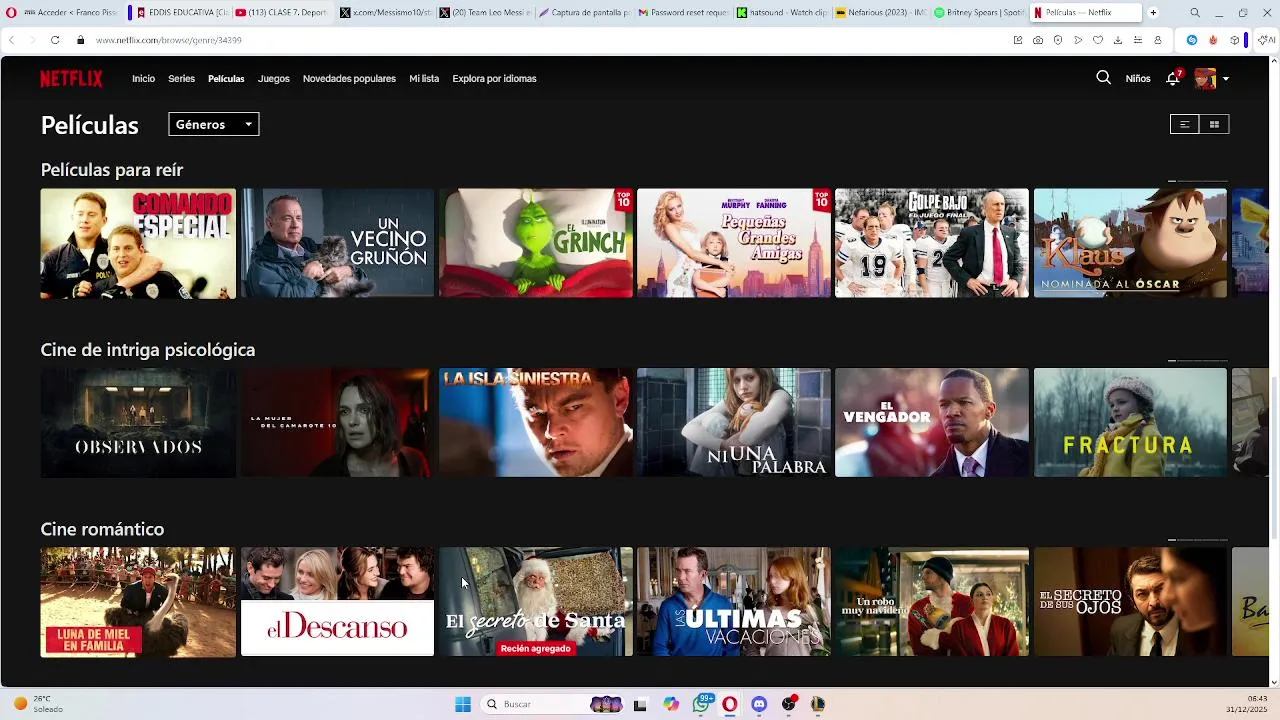Open the Películas para reír row title
Screen dimensions: 1280x720
[x=112, y=170]
